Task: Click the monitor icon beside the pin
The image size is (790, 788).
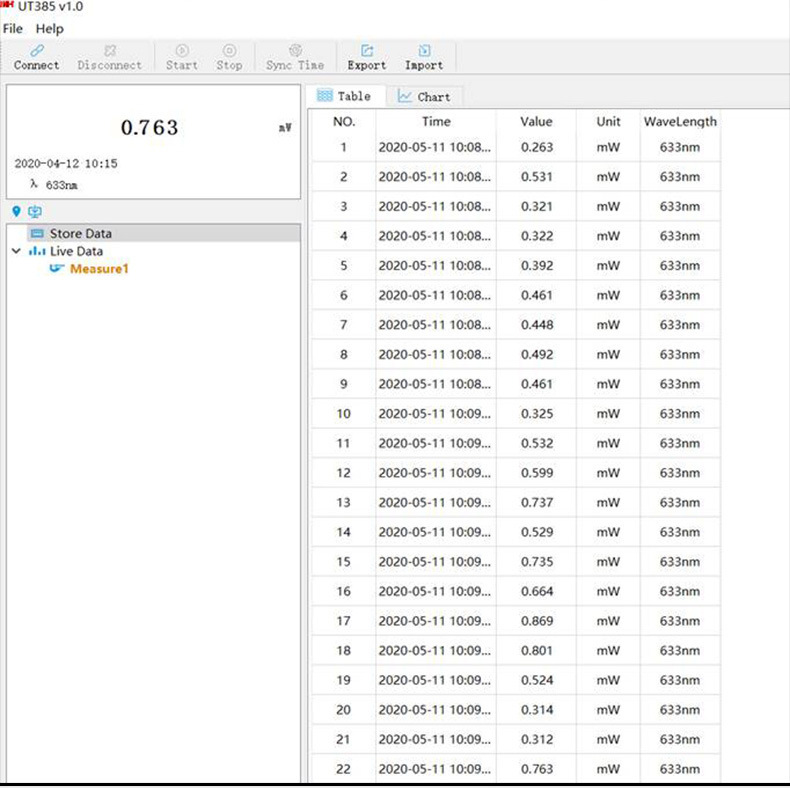Action: click(35, 211)
